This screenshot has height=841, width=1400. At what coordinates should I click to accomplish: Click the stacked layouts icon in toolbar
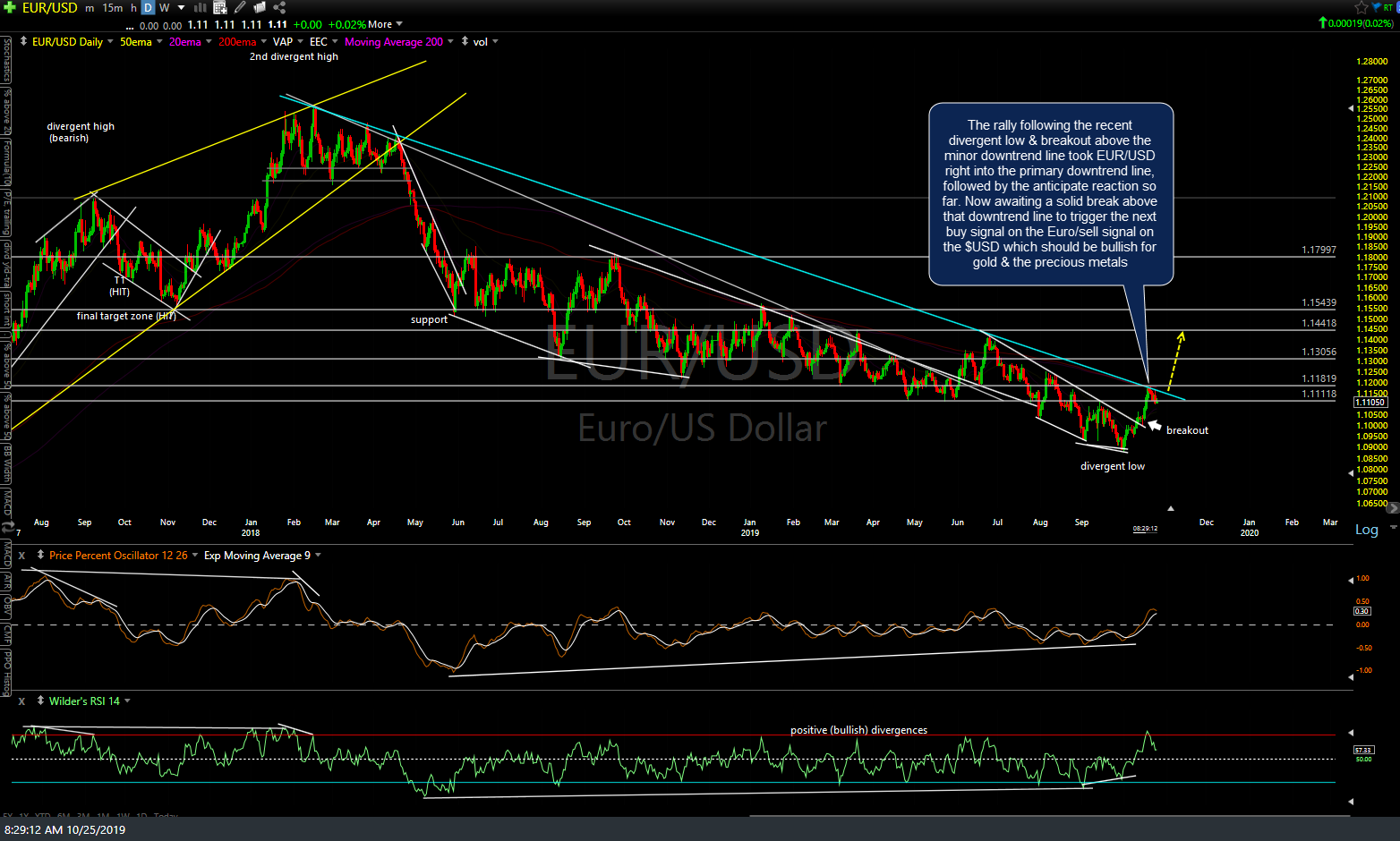coord(260,7)
